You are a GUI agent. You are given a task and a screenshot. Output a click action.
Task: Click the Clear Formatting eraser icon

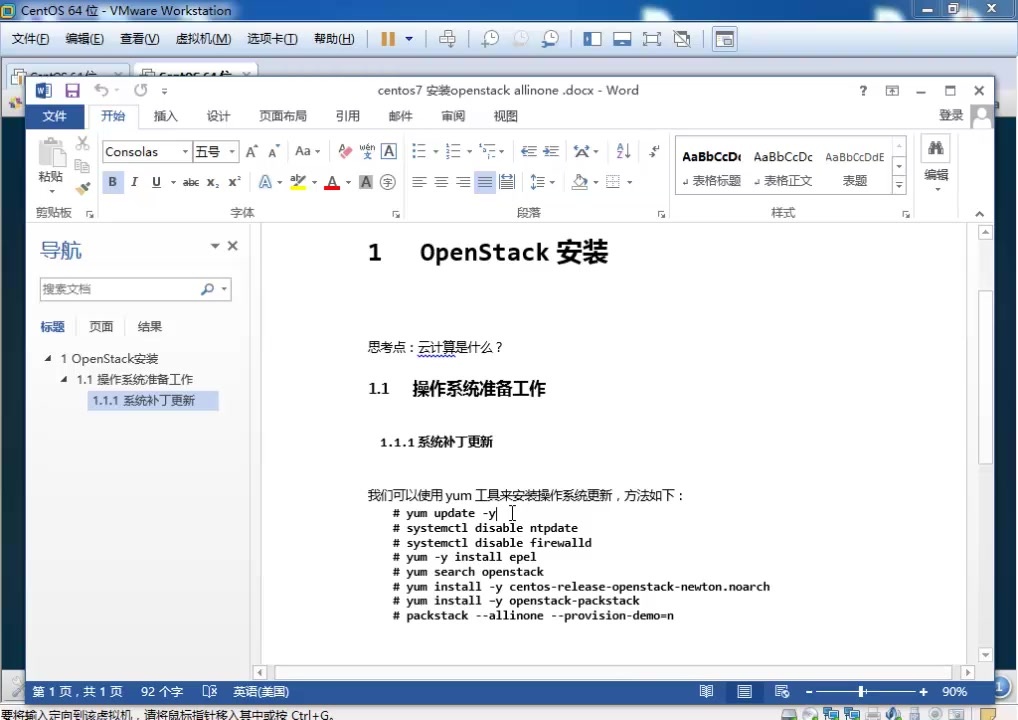pos(345,152)
